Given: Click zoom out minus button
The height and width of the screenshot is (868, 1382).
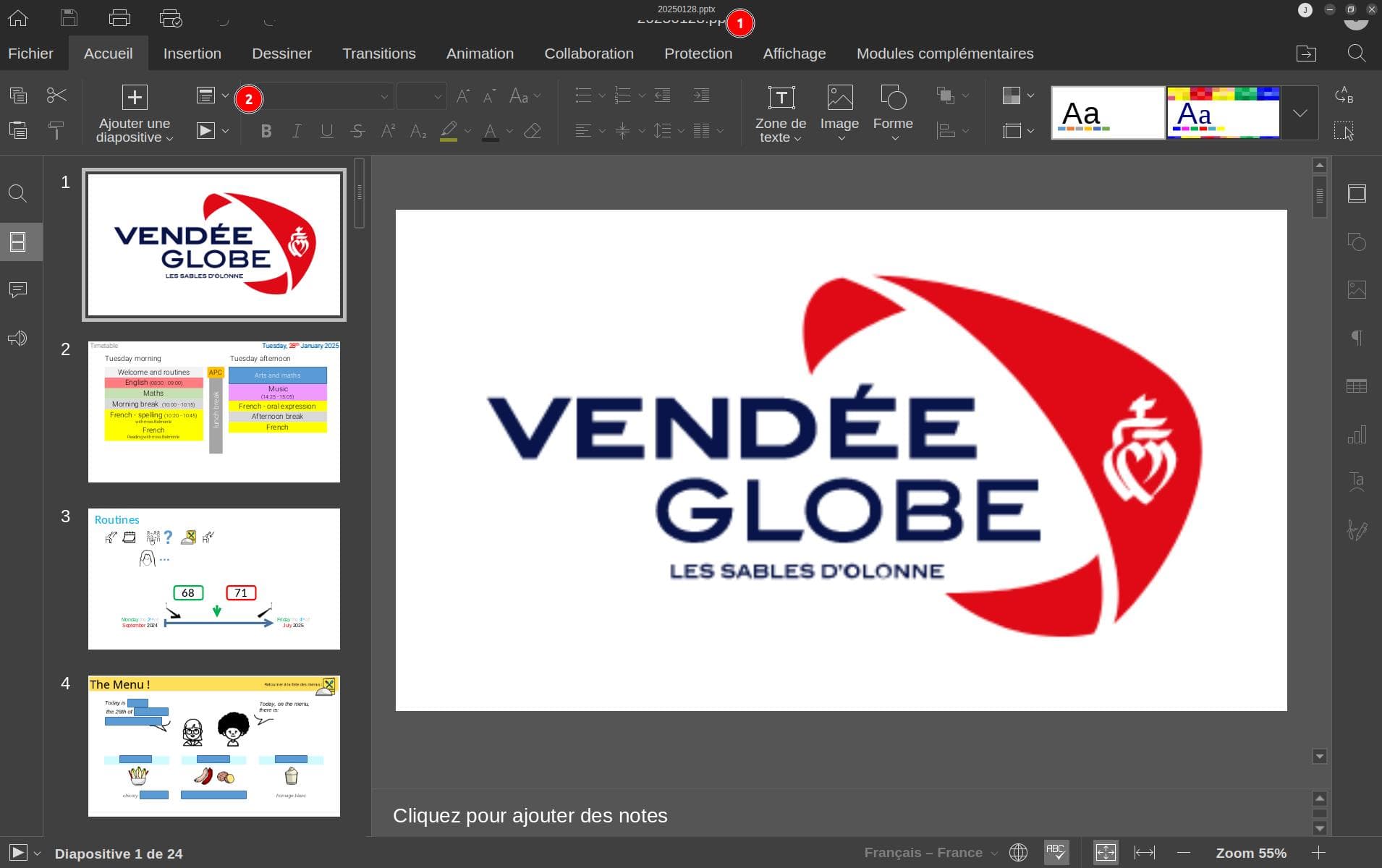Looking at the screenshot, I should [1184, 853].
